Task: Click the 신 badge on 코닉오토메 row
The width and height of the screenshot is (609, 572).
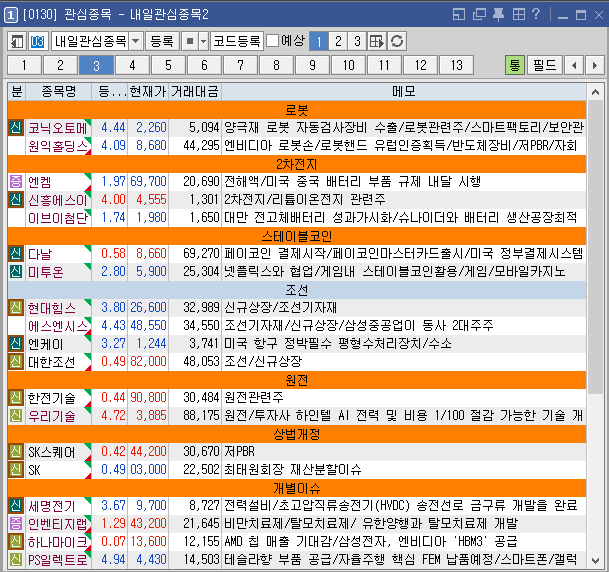Action: [16, 127]
